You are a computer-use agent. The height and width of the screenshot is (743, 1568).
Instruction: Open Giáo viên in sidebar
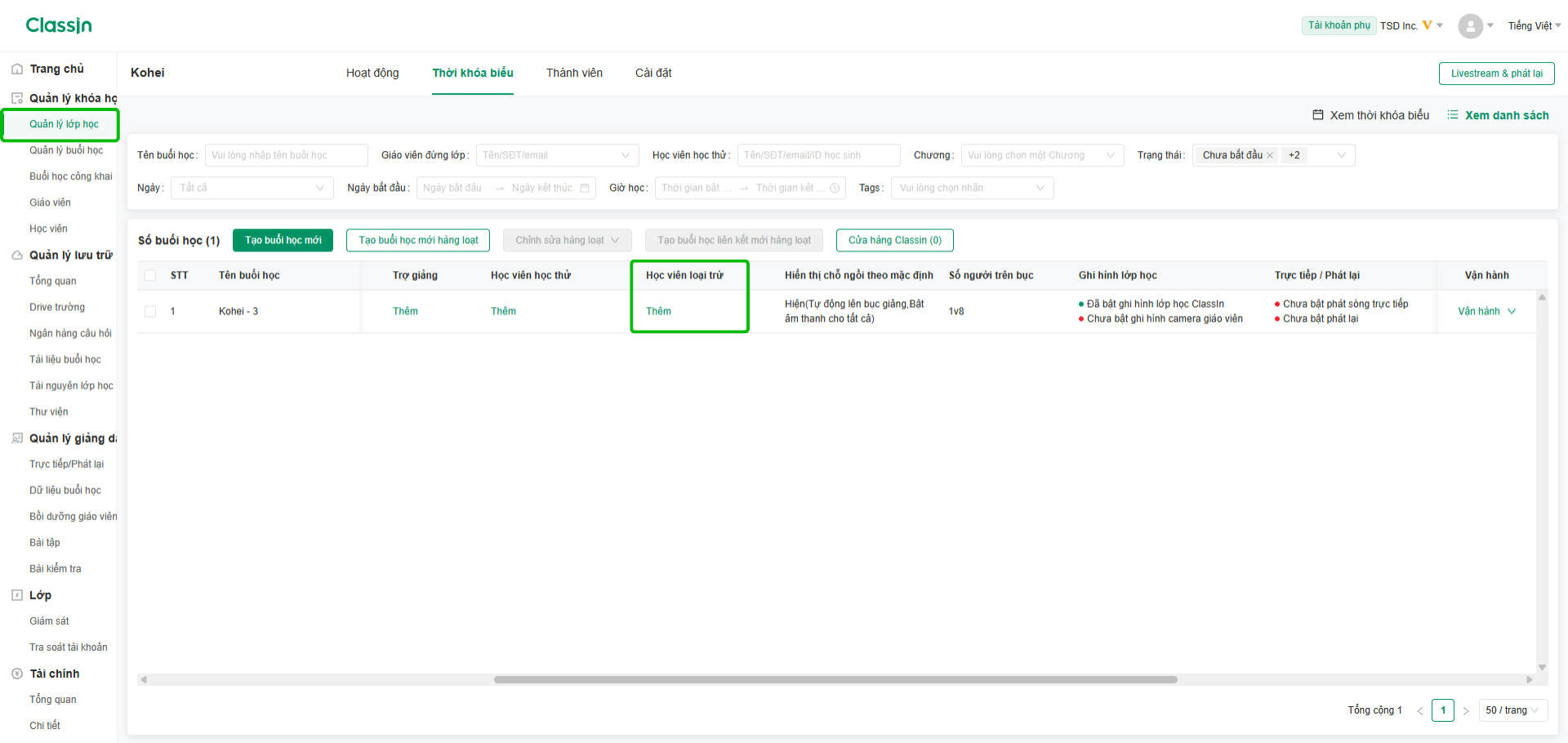[50, 202]
